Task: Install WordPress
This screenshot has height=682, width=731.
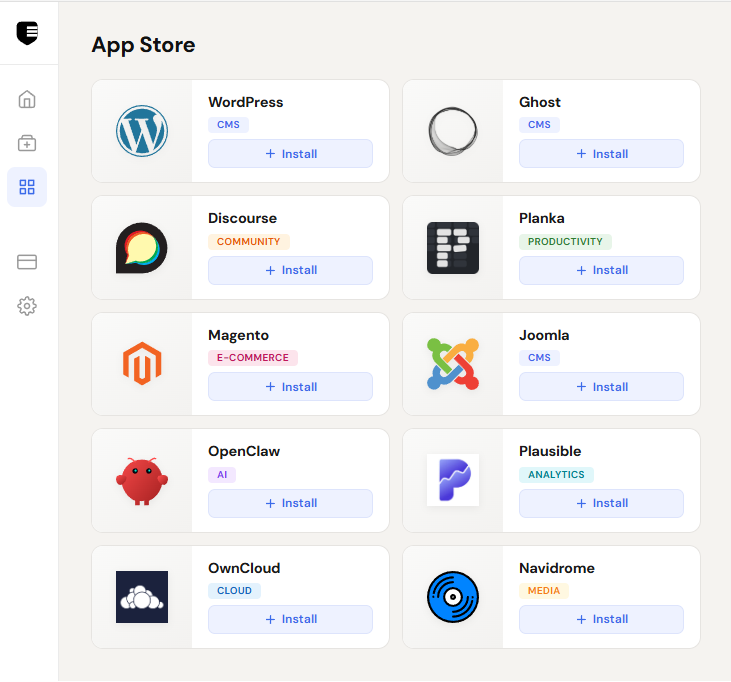Action: [290, 153]
